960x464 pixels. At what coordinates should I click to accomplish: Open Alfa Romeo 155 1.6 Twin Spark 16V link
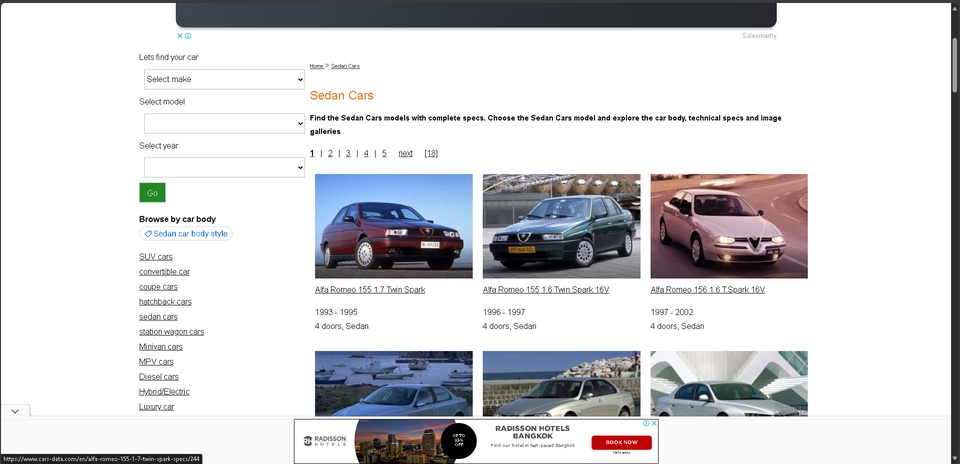546,290
